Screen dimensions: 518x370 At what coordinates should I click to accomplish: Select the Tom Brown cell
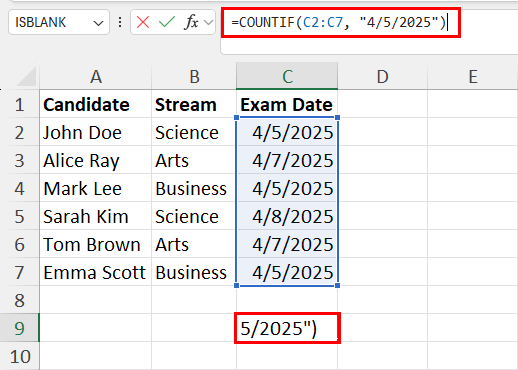pyautogui.click(x=96, y=244)
